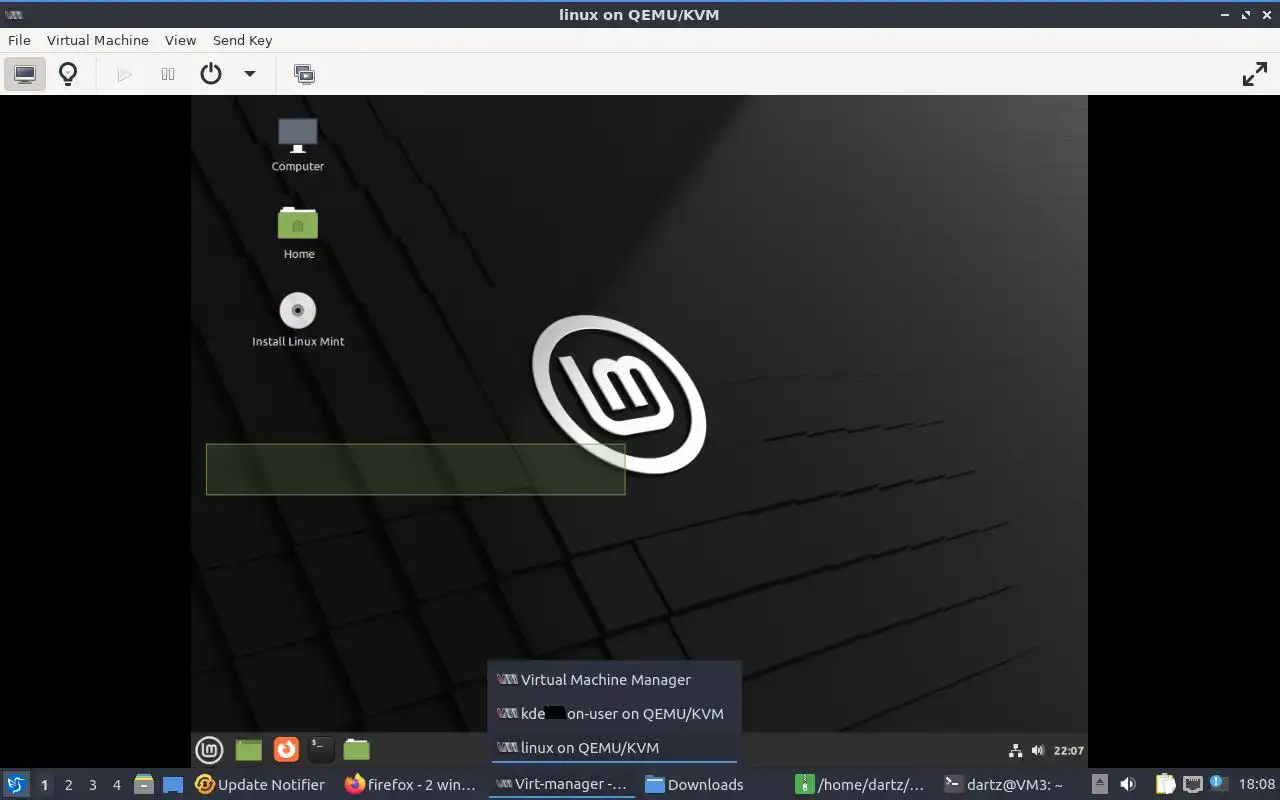This screenshot has height=800, width=1280.
Task: Choose the kde on-user QEMU/KVM window entry
Action: 614,714
